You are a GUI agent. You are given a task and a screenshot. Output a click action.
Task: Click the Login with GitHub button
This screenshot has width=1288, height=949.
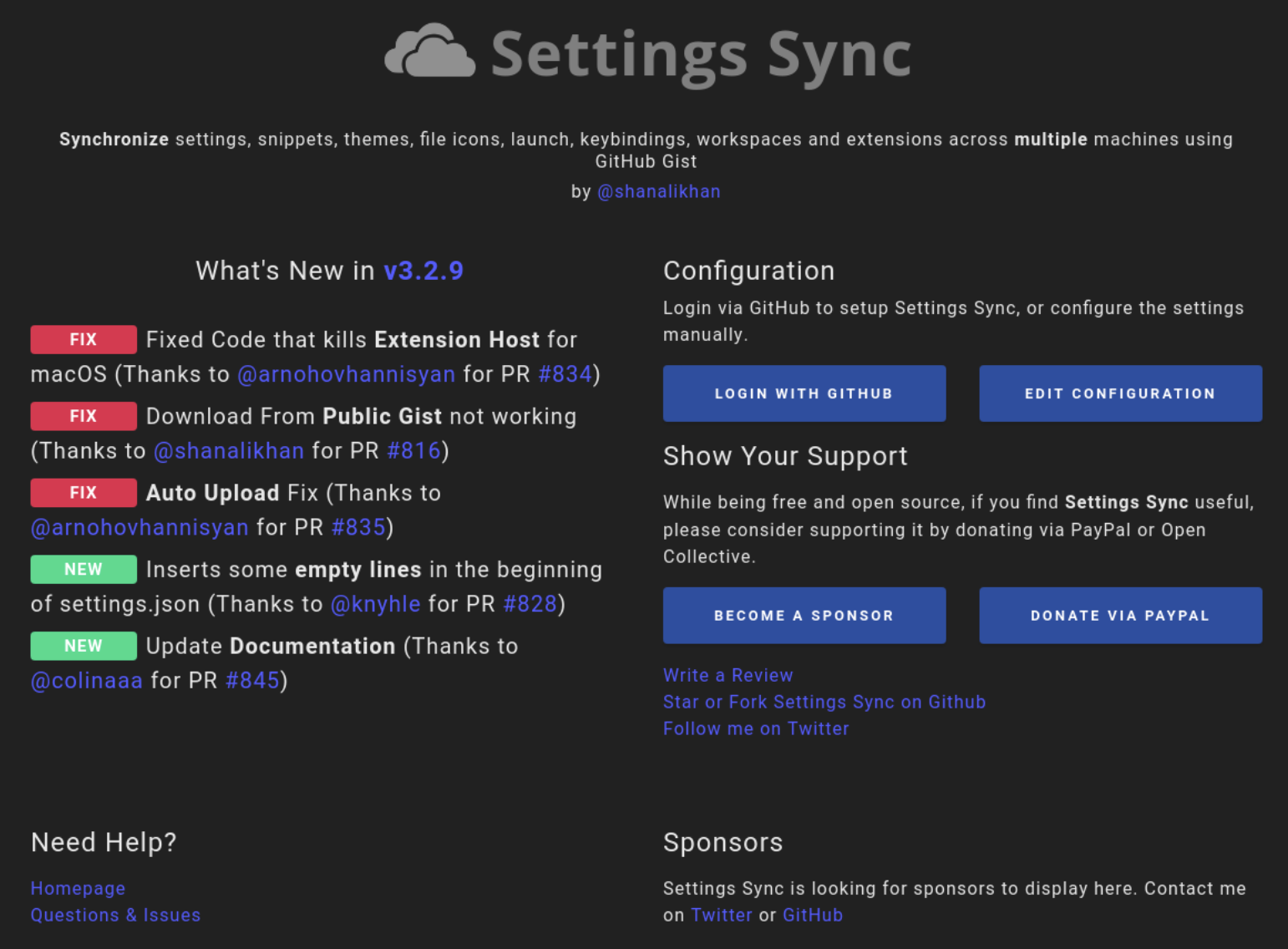tap(804, 393)
